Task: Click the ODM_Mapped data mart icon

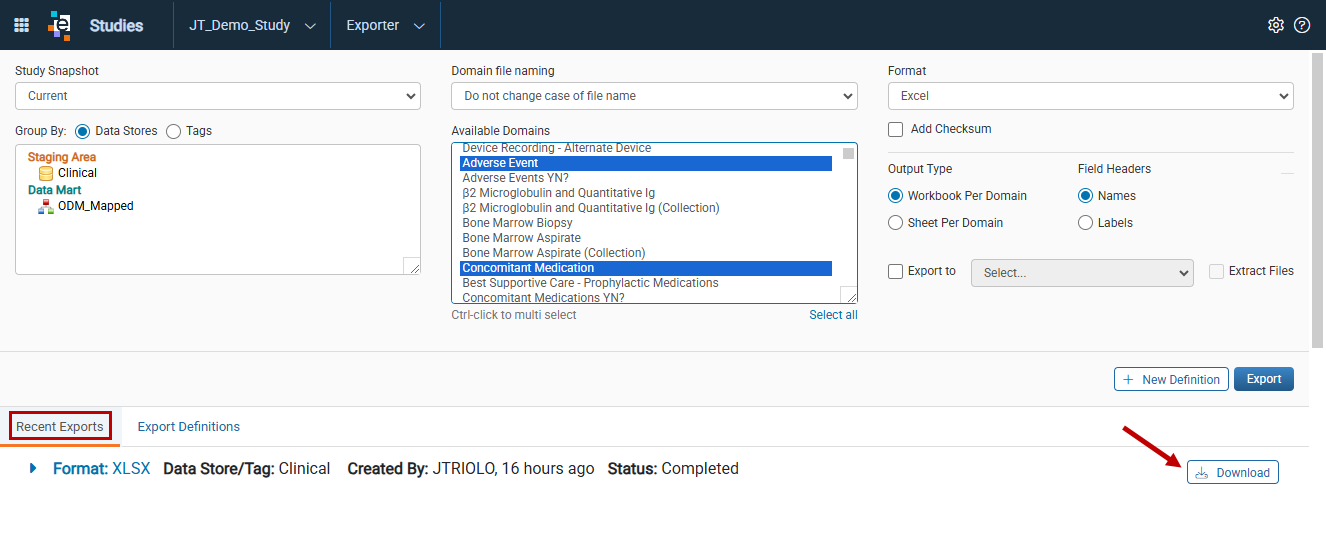Action: pyautogui.click(x=46, y=206)
